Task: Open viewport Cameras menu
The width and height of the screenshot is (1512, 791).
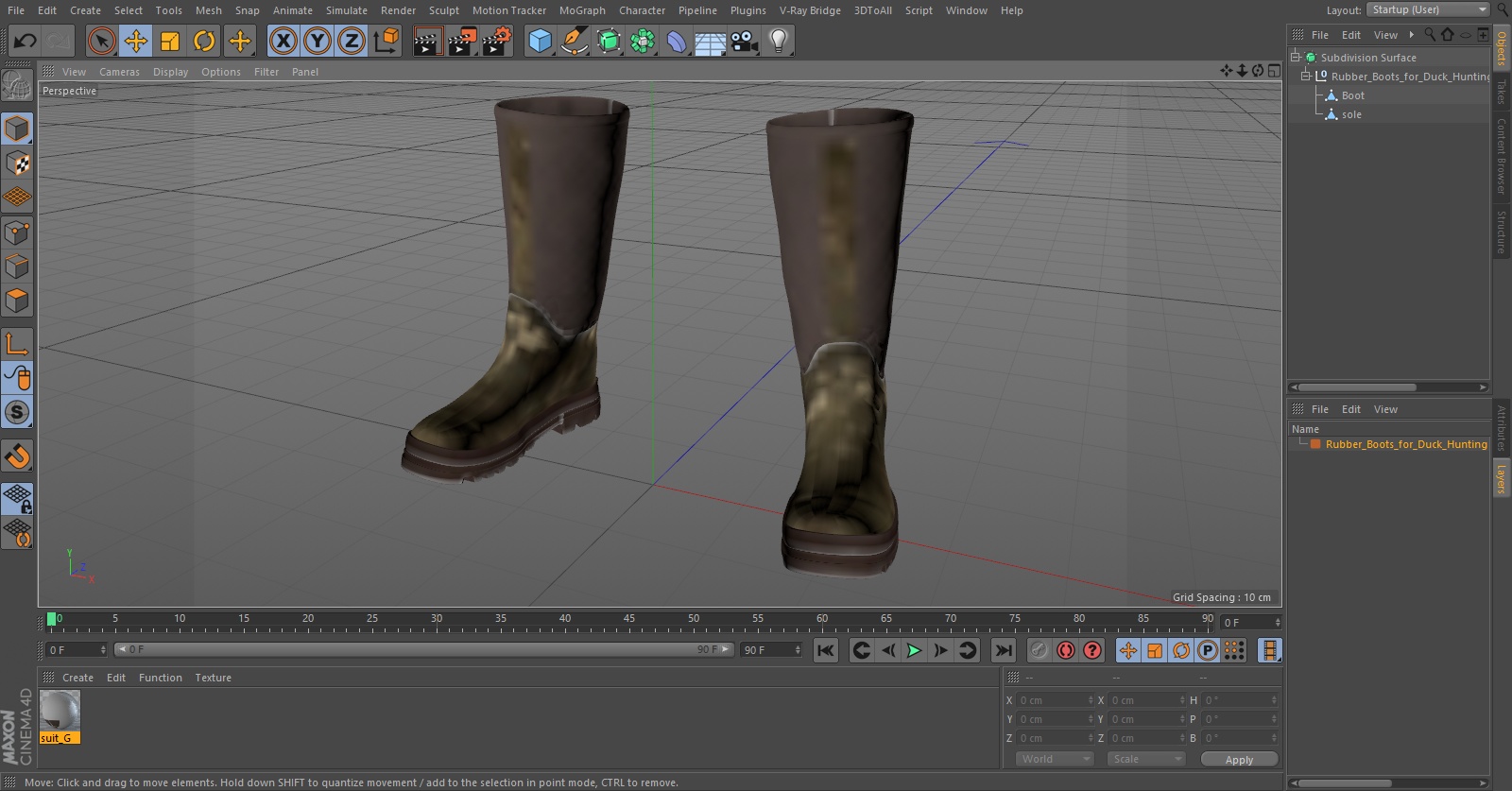Action: coord(119,72)
